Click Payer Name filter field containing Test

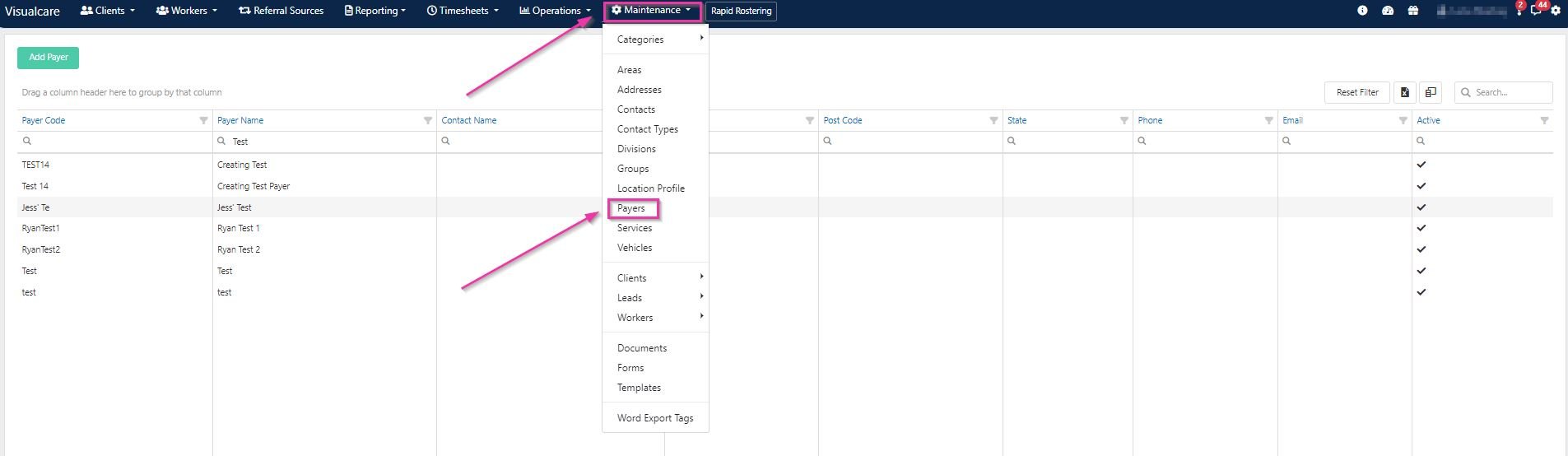click(324, 142)
